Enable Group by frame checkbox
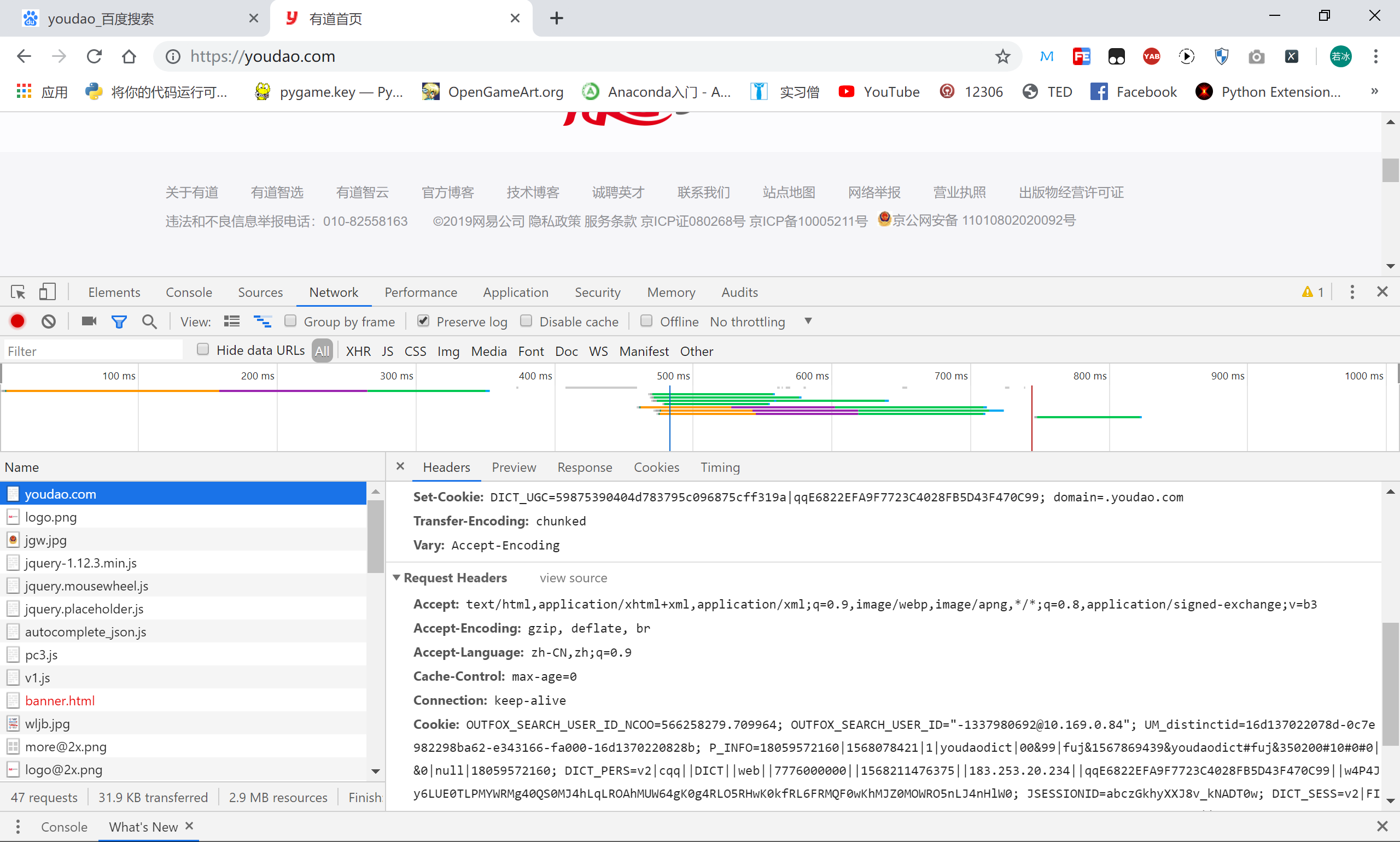Image resolution: width=1400 pixels, height=842 pixels. (290, 320)
